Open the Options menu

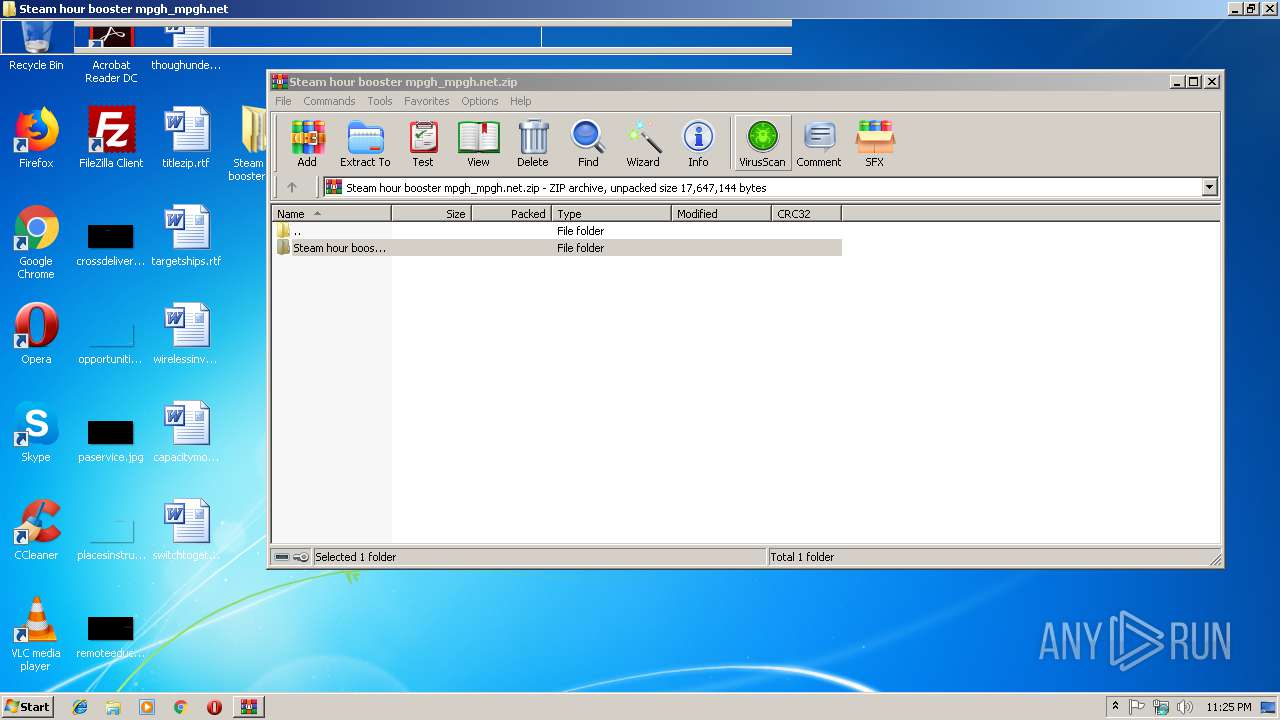pyautogui.click(x=480, y=101)
